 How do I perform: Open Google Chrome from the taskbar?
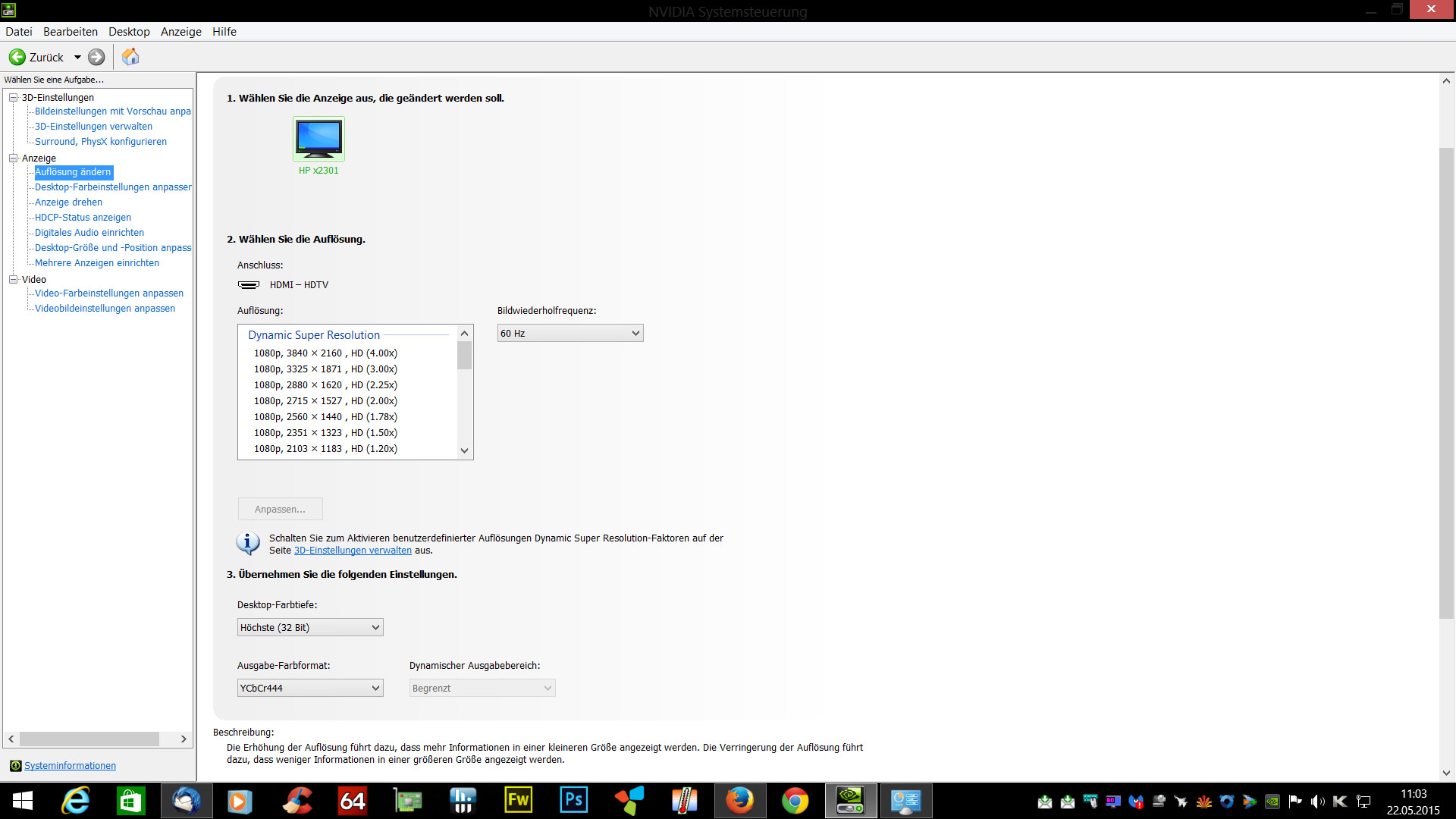click(x=795, y=801)
